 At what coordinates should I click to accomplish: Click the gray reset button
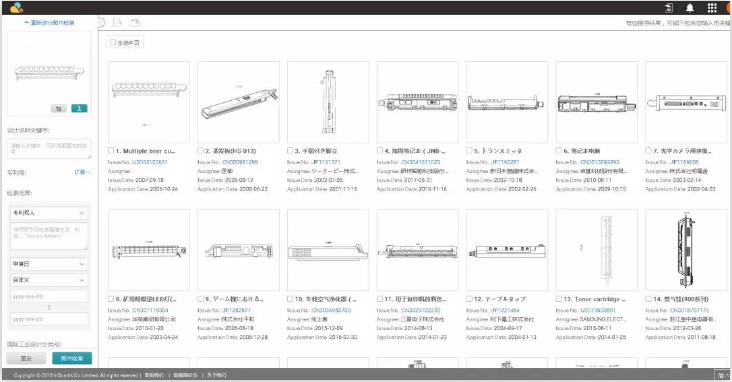pyautogui.click(x=26, y=359)
